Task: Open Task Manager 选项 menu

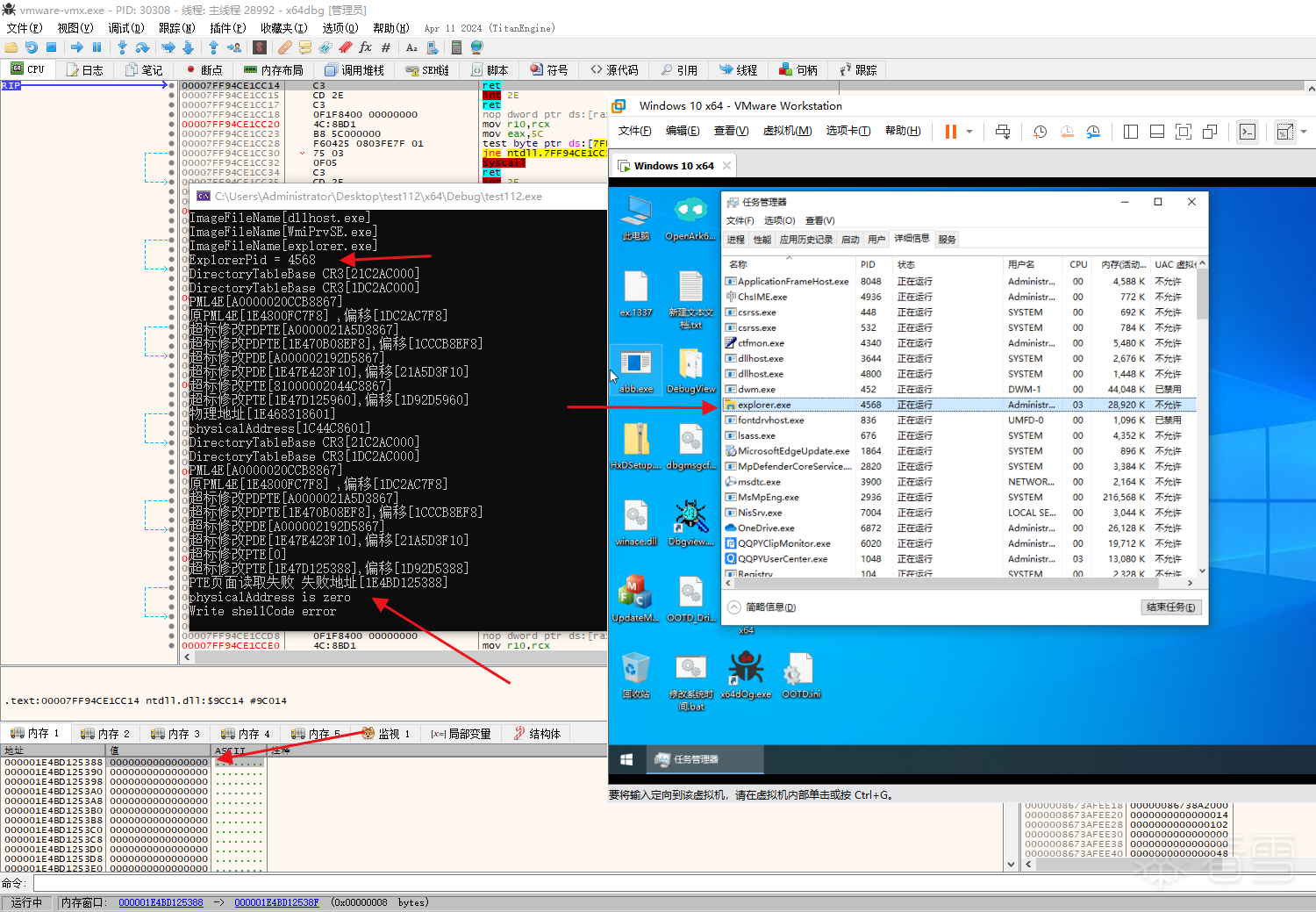Action: click(779, 220)
